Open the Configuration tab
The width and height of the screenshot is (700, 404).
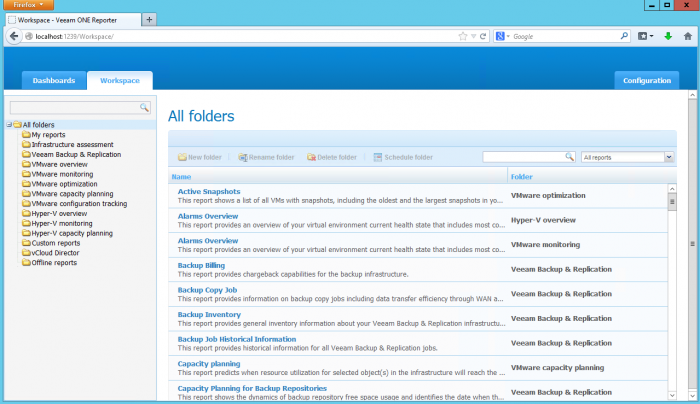pyautogui.click(x=646, y=80)
